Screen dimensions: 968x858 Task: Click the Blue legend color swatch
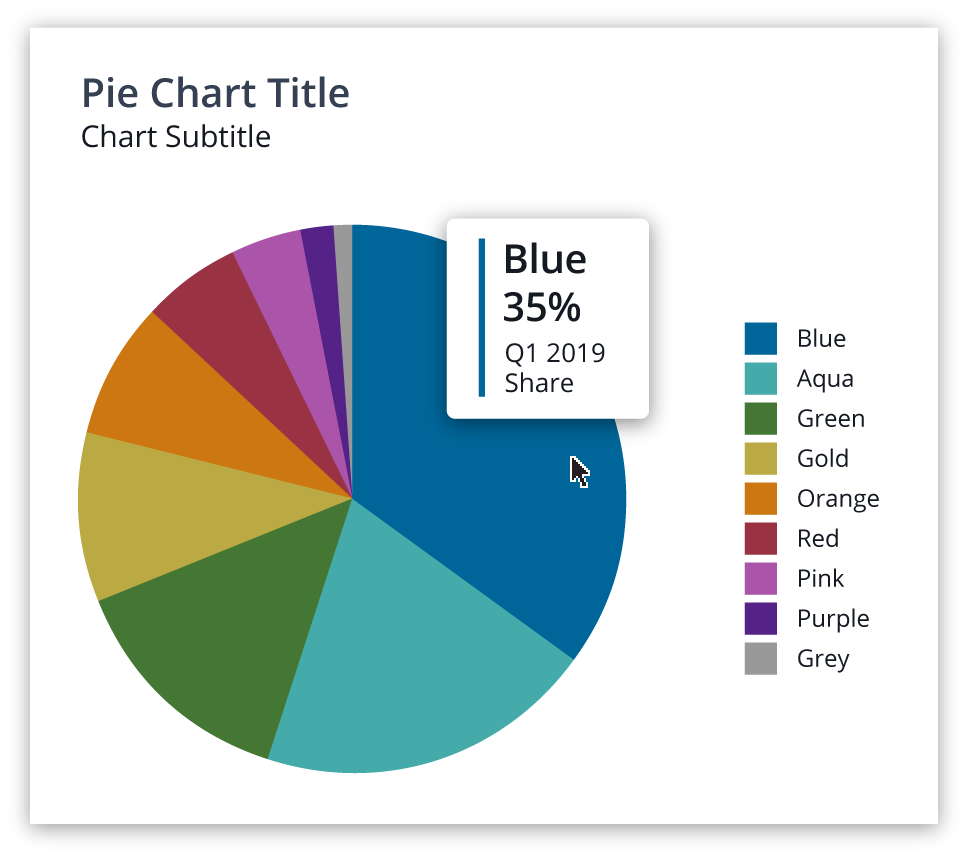[x=760, y=338]
